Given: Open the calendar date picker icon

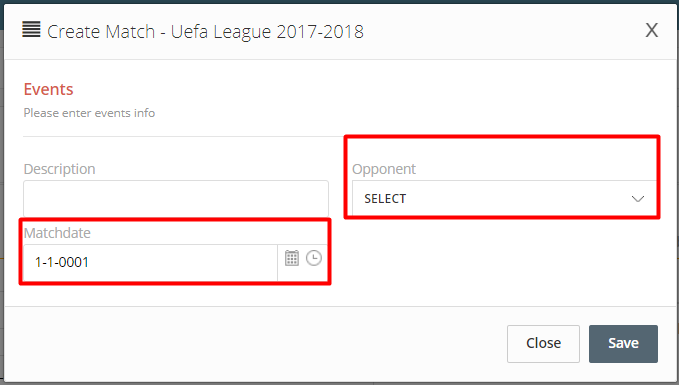Looking at the screenshot, I should pos(292,258).
